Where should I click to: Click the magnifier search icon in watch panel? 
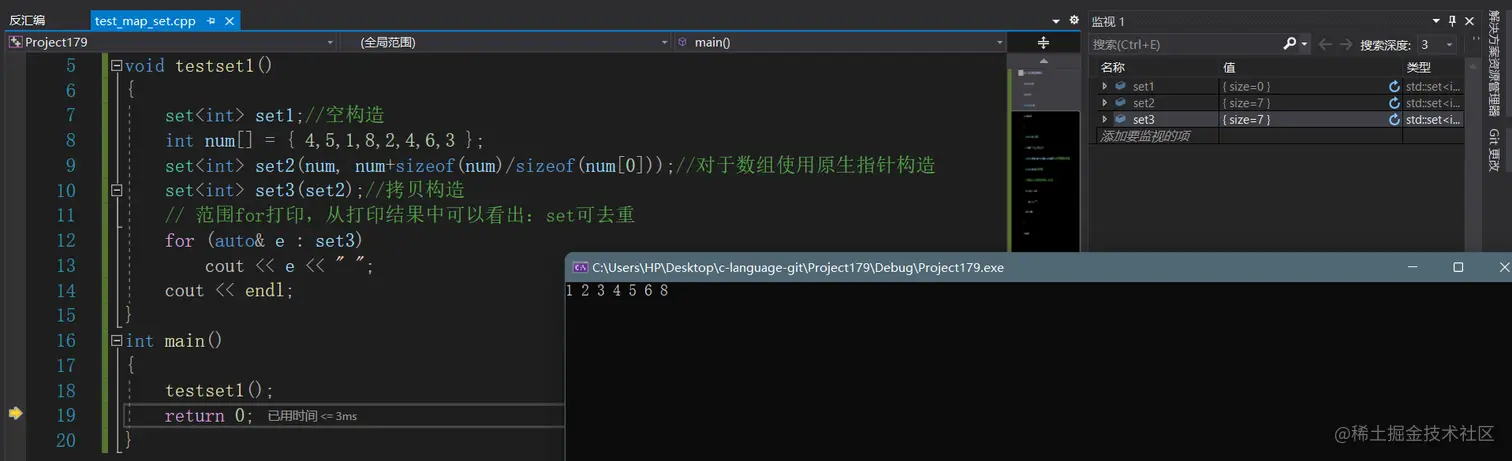point(1290,44)
